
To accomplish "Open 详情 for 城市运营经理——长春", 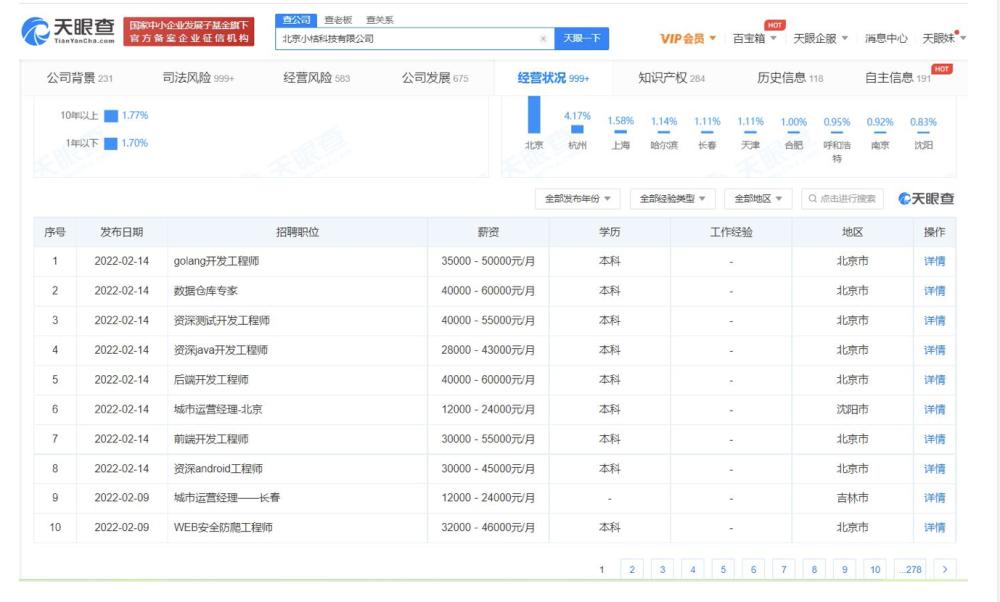I will point(934,498).
